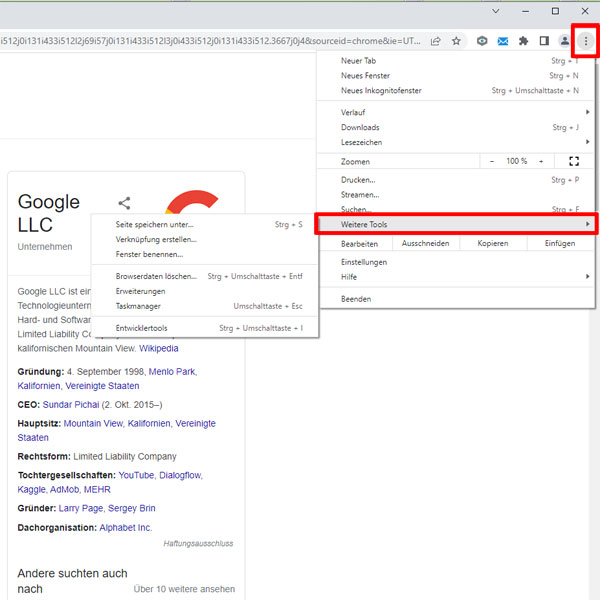
Task: Select Browserdaten löschen from submenu
Action: click(156, 276)
